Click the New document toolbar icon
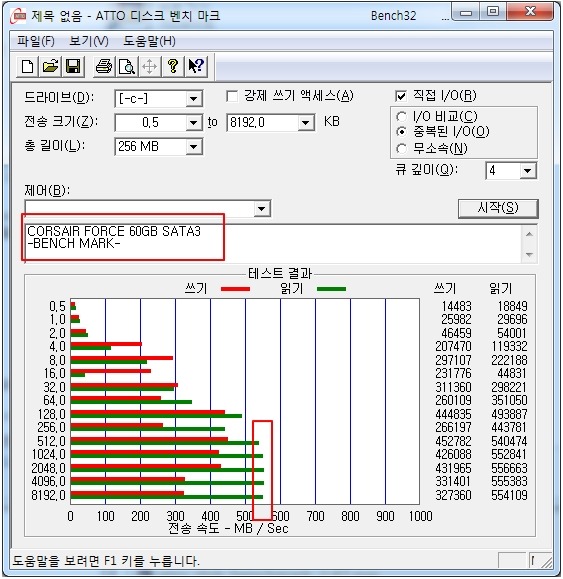The height and width of the screenshot is (579, 563). coord(28,67)
